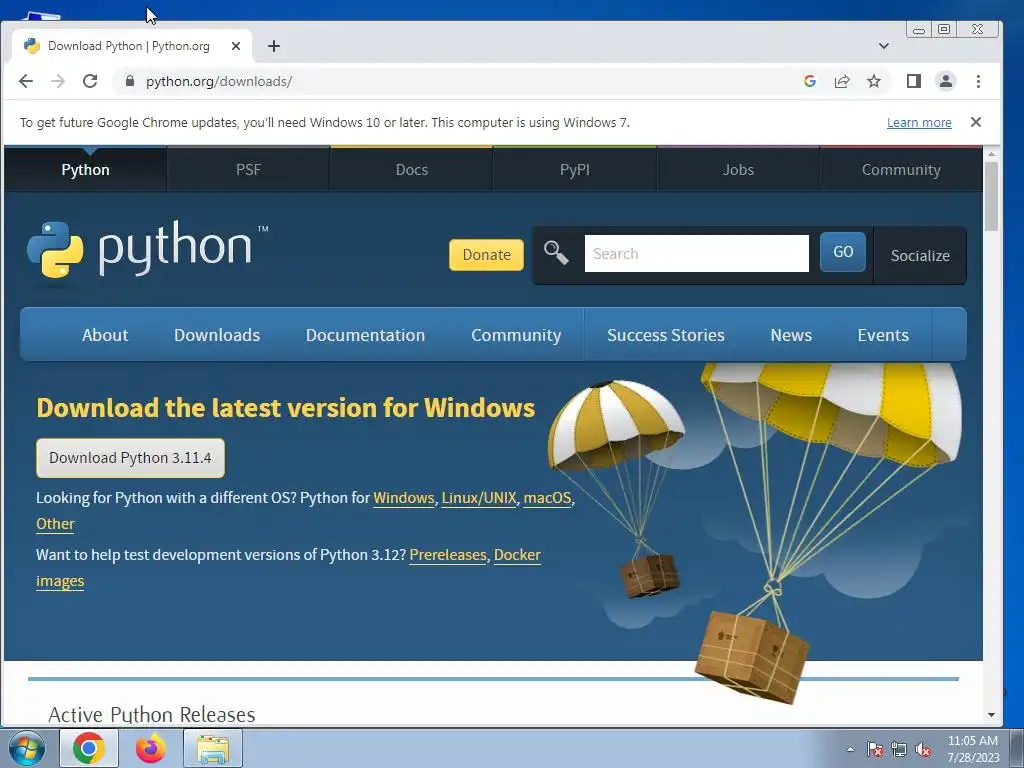Open a new tab with the plus icon
The image size is (1024, 768).
(x=274, y=46)
